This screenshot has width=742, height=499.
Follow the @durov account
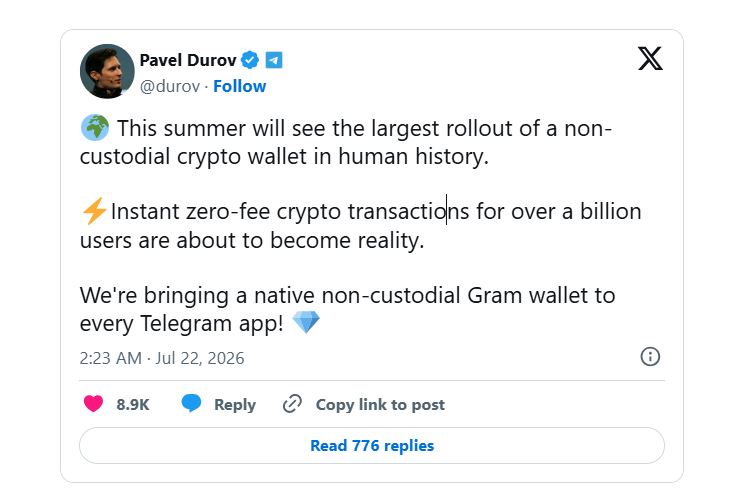coord(239,86)
